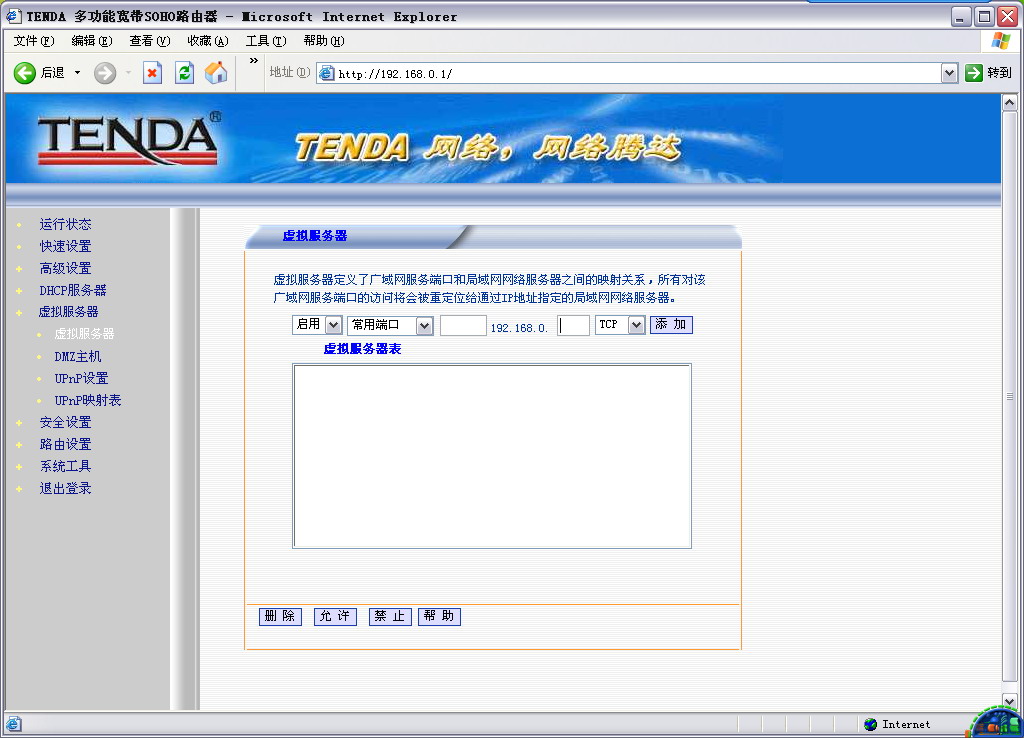The image size is (1024, 738).
Task: Click the 虚拟服务器表 table title
Action: tap(362, 349)
